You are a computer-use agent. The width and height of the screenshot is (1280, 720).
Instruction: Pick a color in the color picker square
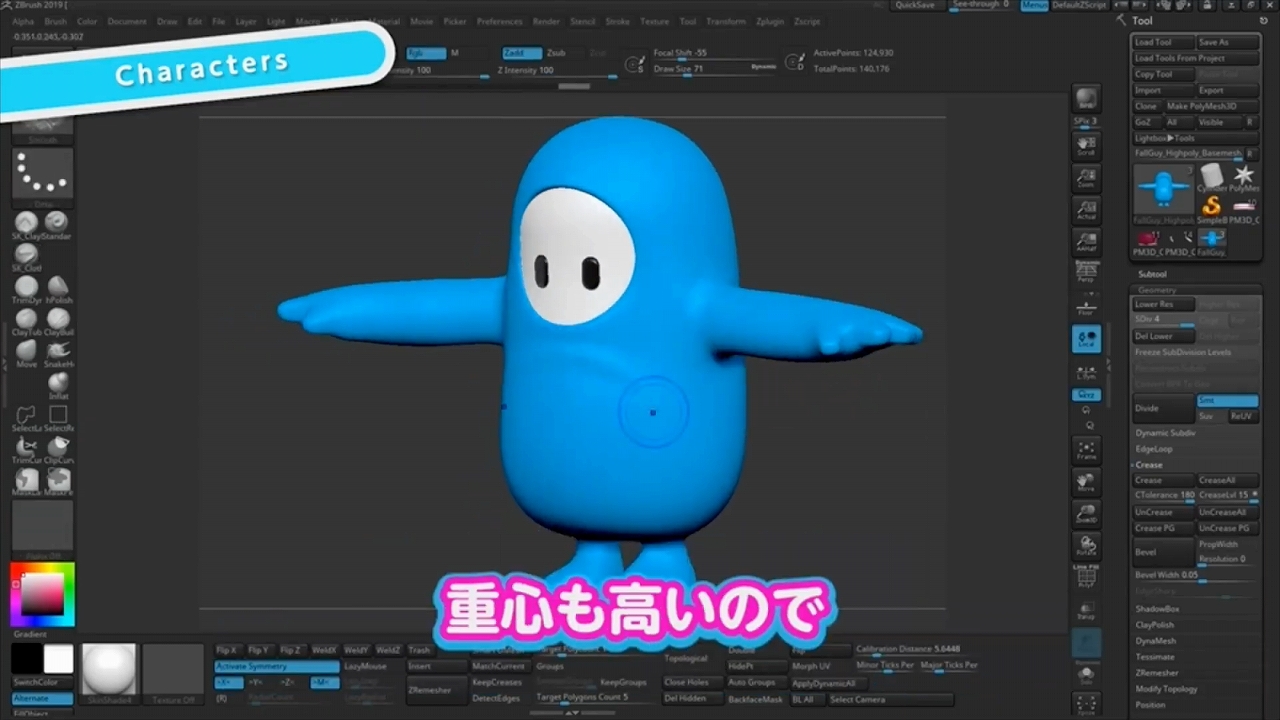point(42,595)
